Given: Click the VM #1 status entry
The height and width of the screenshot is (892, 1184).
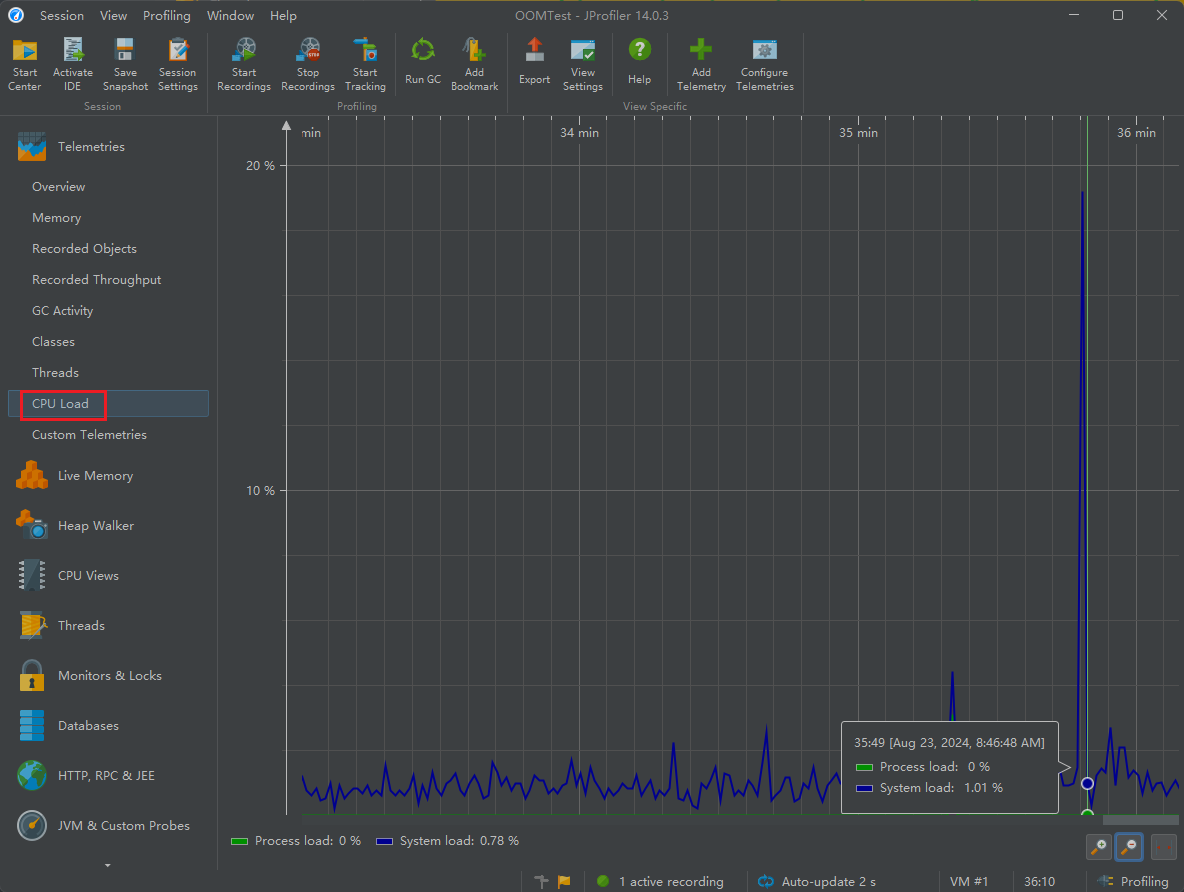Looking at the screenshot, I should 969,881.
